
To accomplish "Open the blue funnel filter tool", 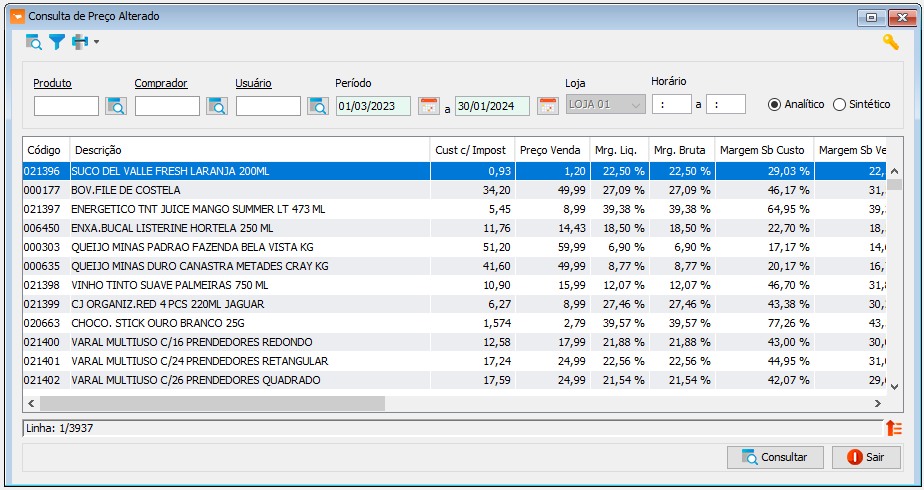I will [57, 42].
